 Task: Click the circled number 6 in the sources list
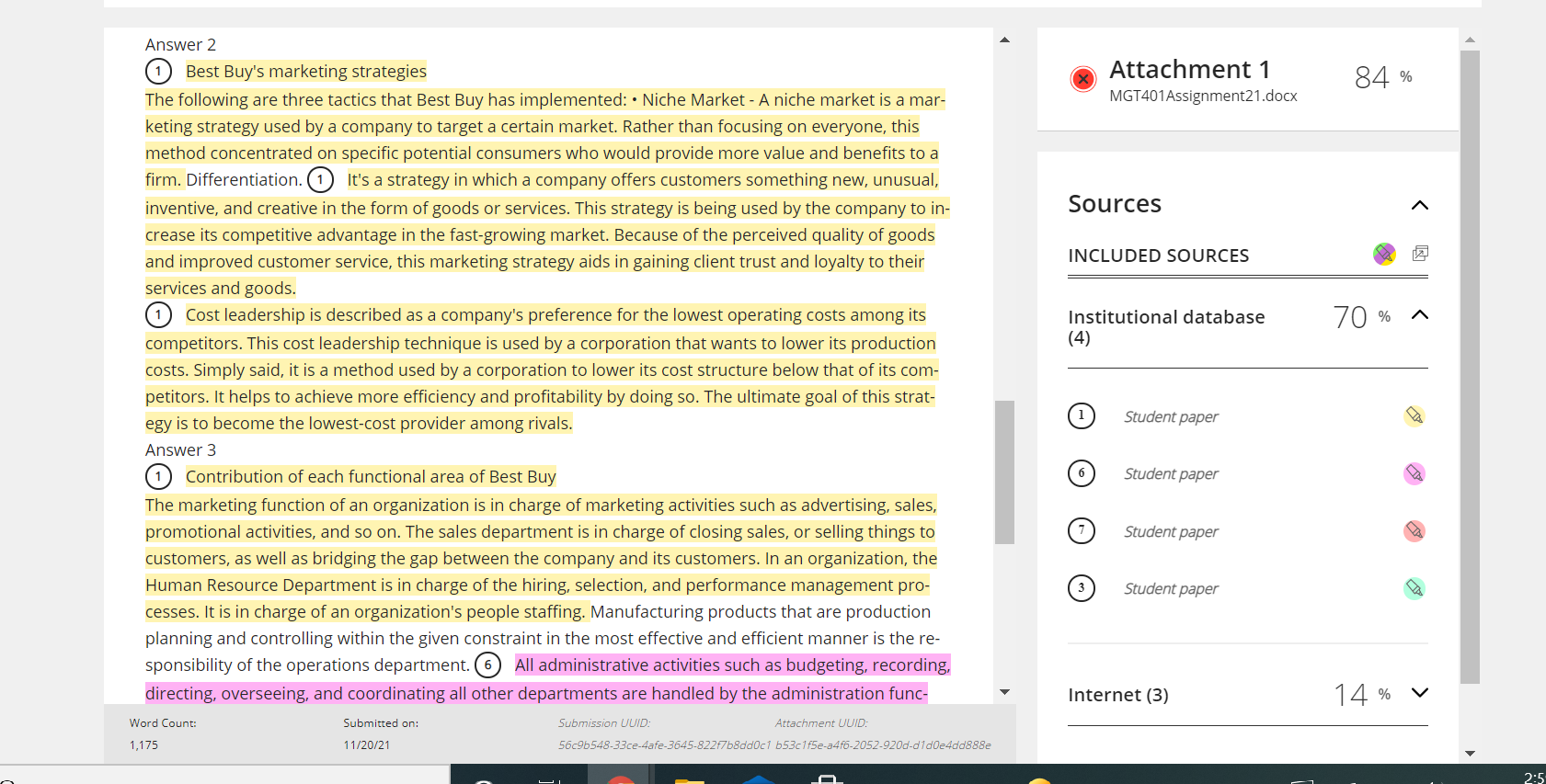pyautogui.click(x=1082, y=473)
